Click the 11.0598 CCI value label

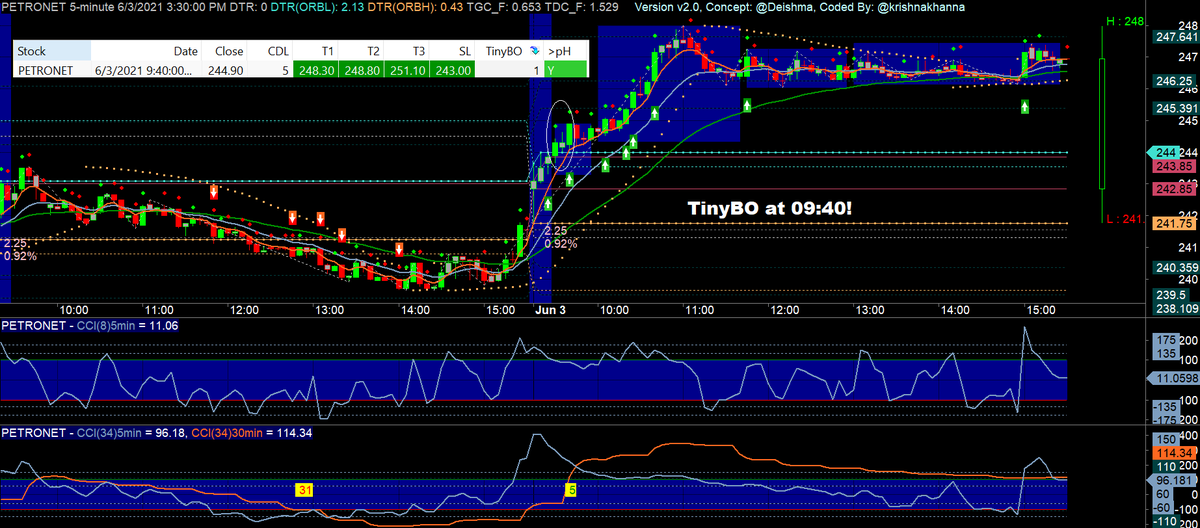point(1175,379)
